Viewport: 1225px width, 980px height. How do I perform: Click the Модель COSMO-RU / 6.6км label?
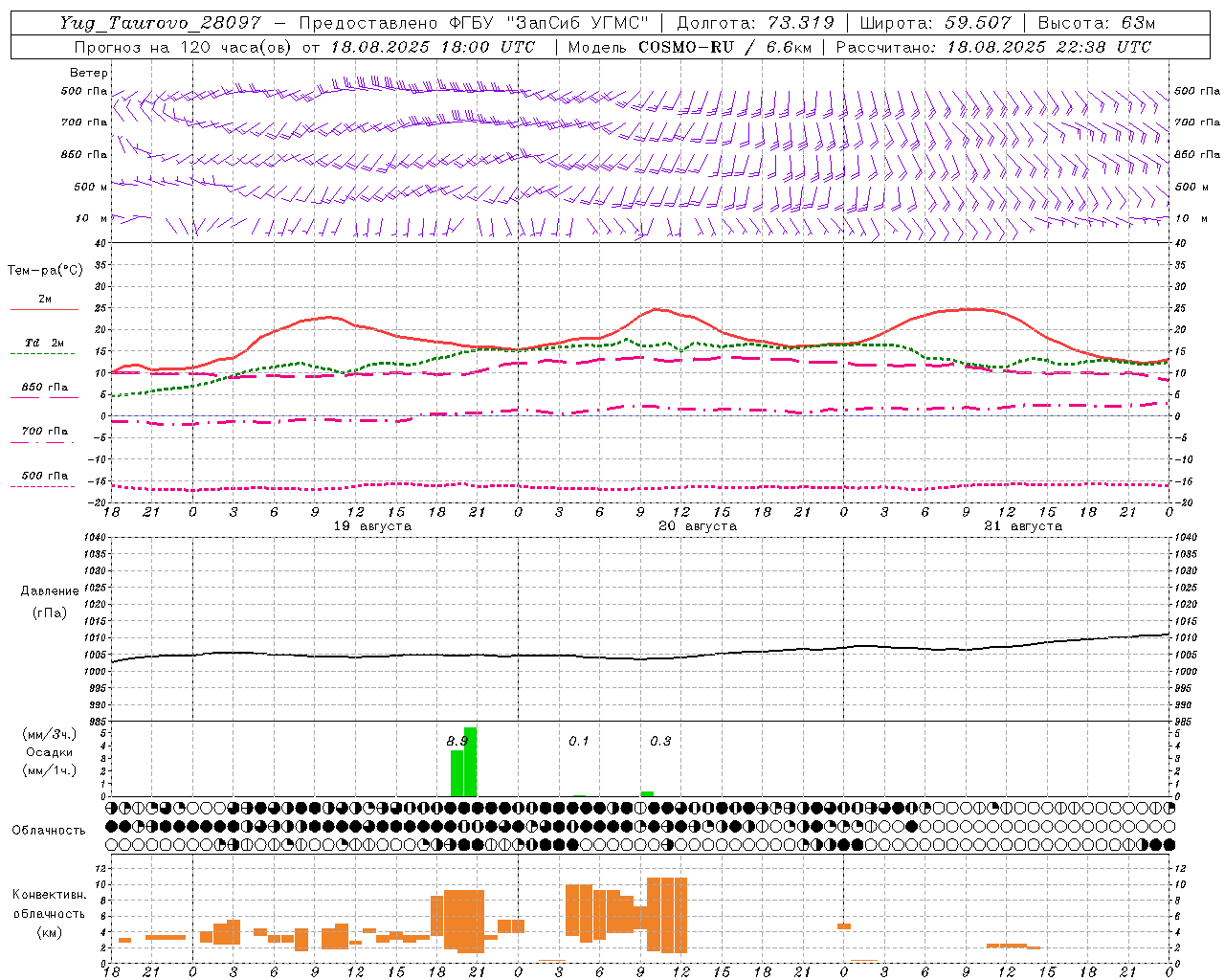pyautogui.click(x=690, y=47)
